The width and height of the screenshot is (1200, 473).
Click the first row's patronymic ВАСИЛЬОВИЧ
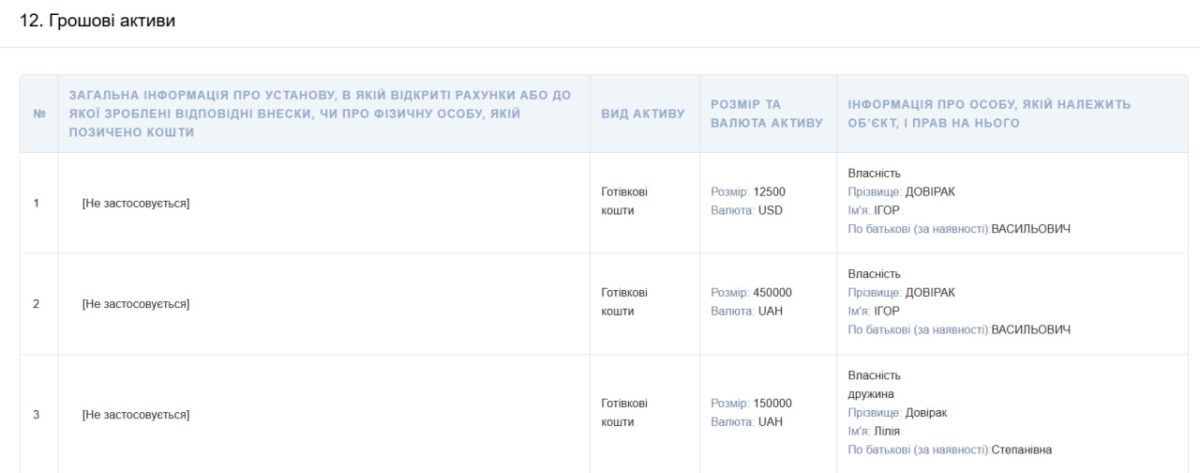[1030, 230]
